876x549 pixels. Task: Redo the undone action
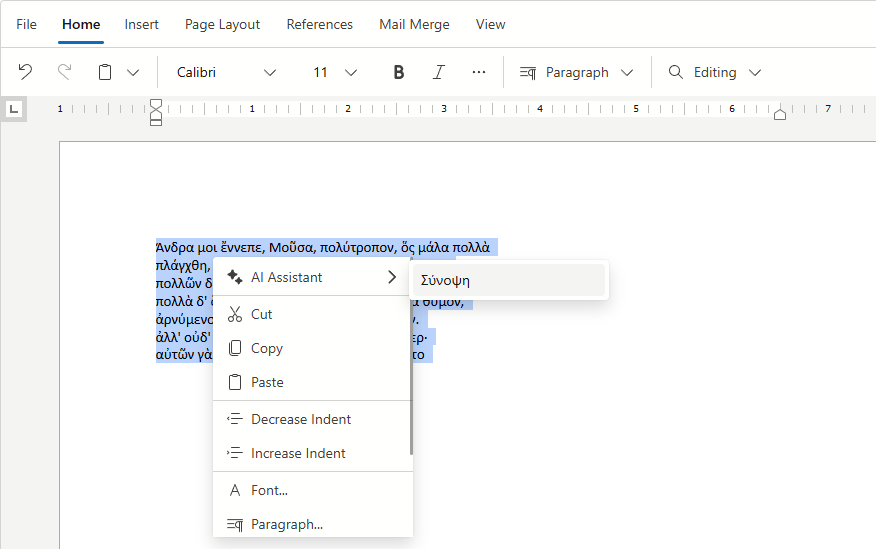click(x=65, y=72)
